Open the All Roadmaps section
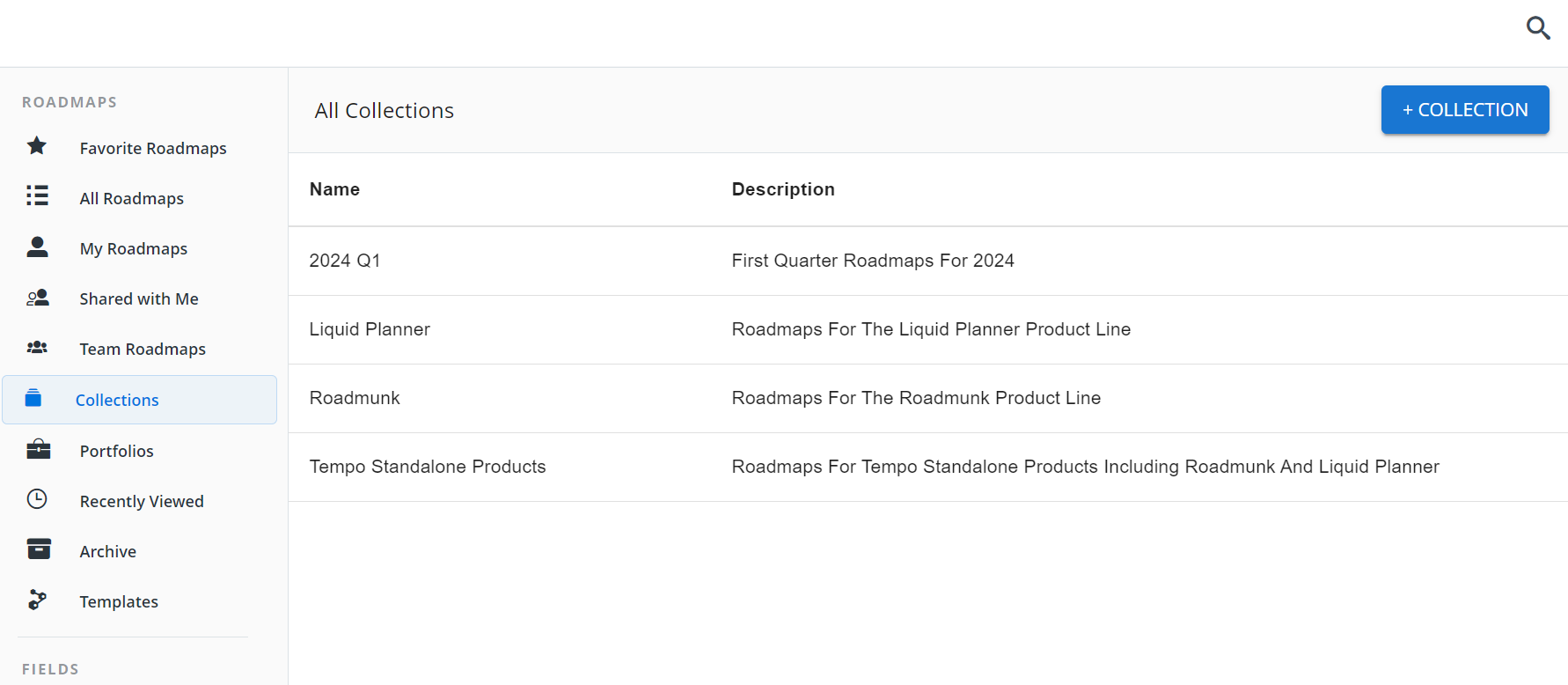The width and height of the screenshot is (1568, 685). pos(132,199)
